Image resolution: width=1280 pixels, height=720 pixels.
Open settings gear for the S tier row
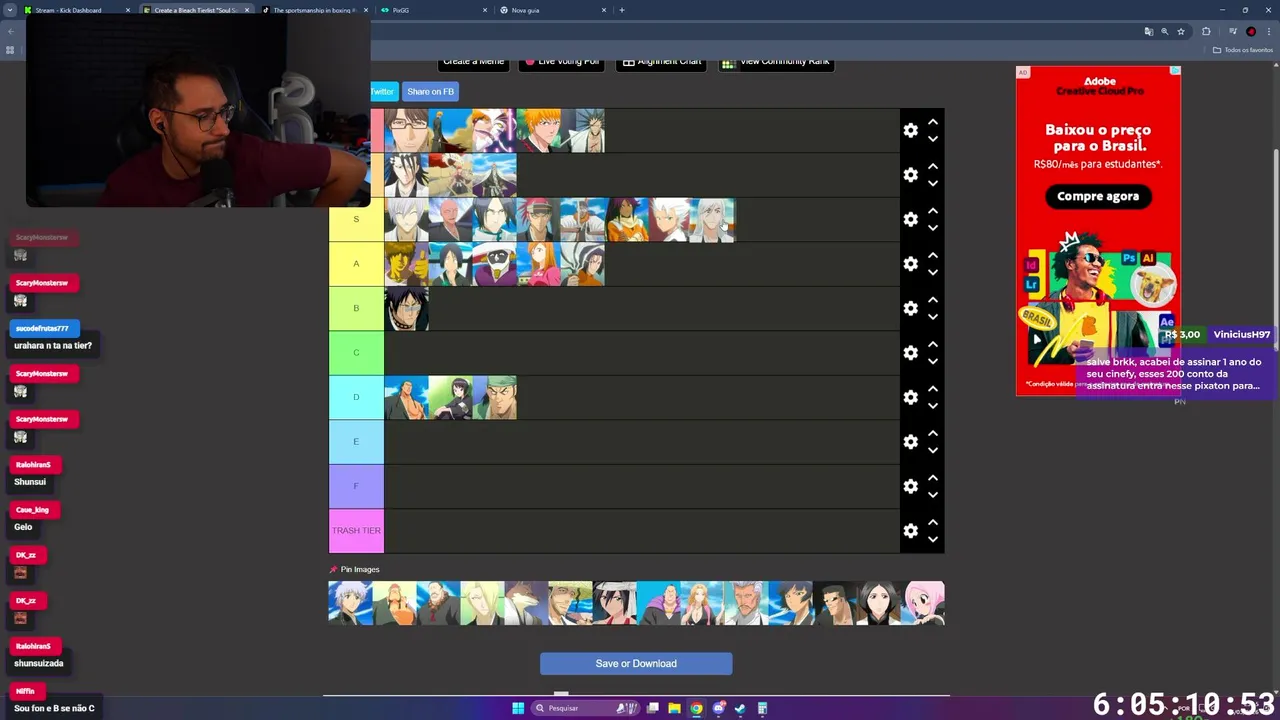click(x=910, y=219)
